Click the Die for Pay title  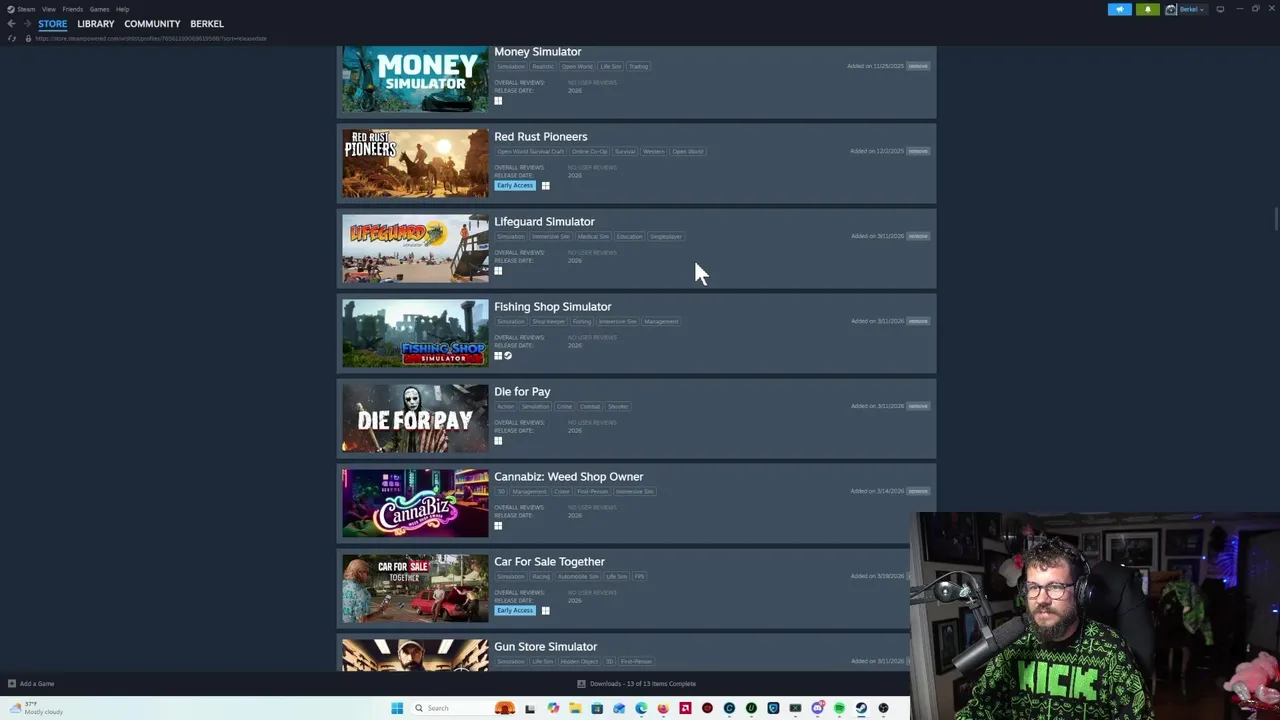[522, 392]
